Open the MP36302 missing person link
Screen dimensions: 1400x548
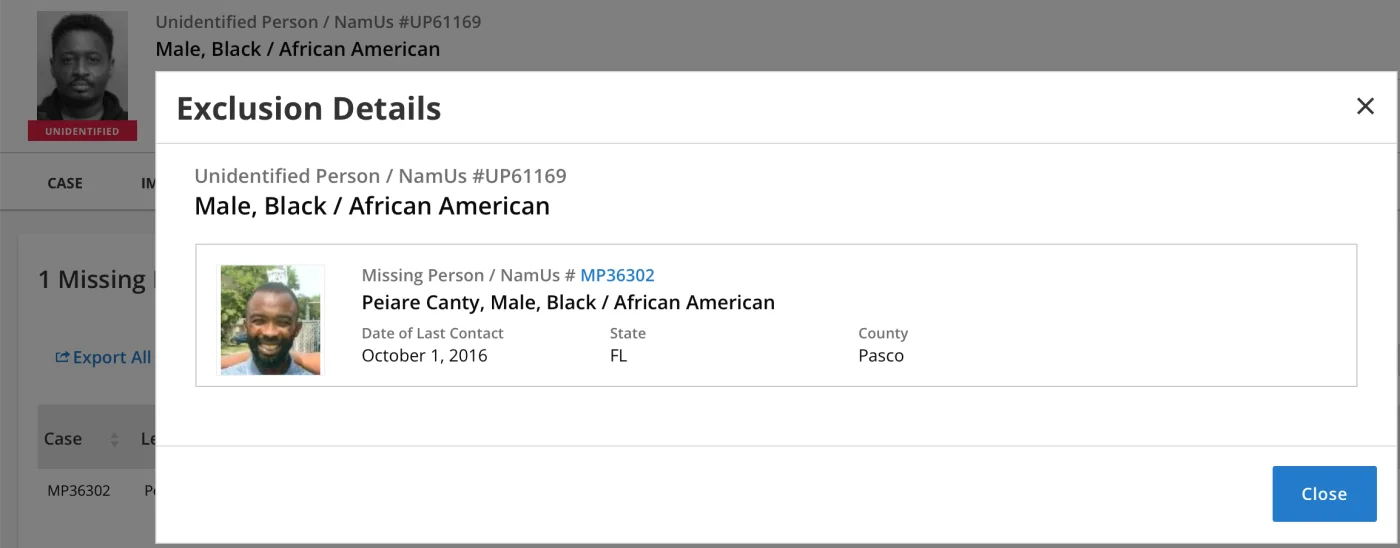click(x=617, y=275)
